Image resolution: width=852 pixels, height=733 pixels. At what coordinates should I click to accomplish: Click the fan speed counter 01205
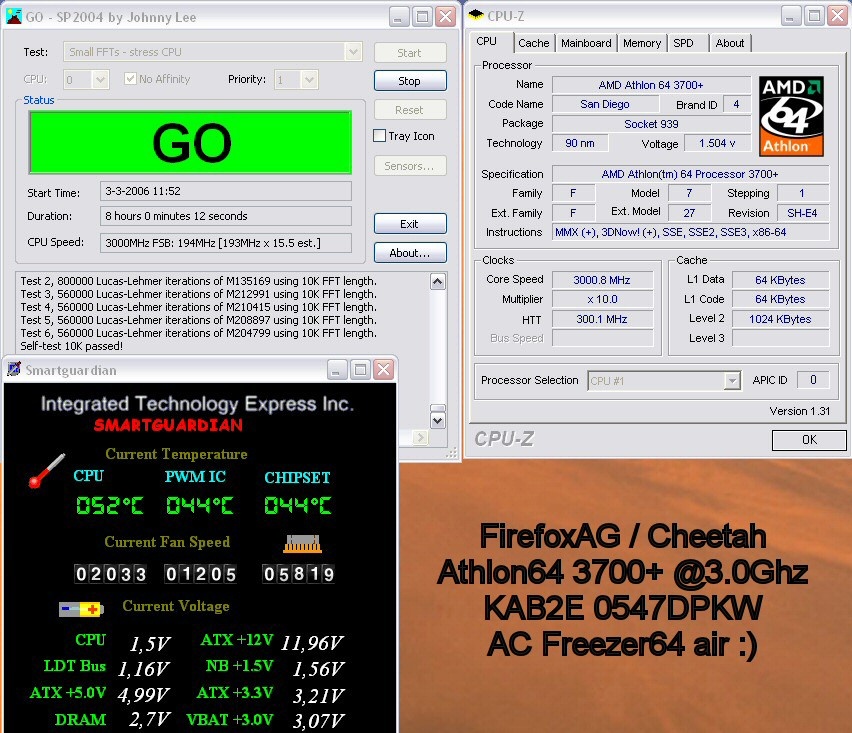point(201,573)
